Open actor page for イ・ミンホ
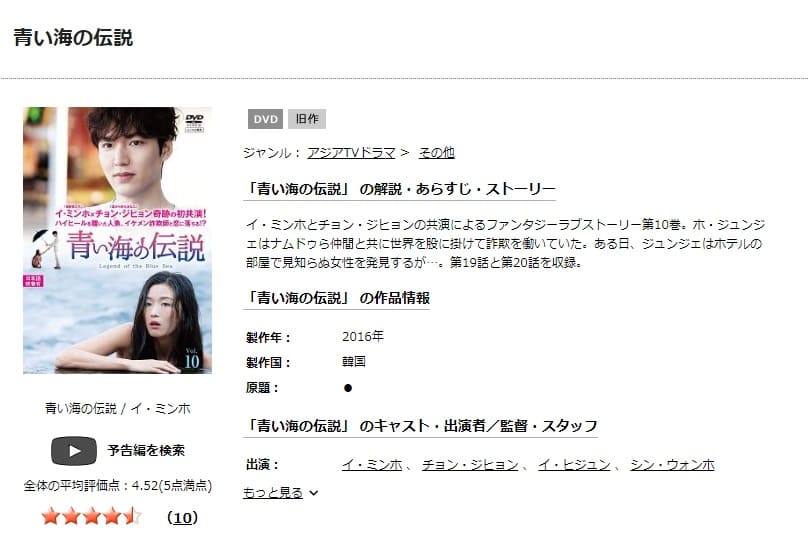This screenshot has width=809, height=550. 372,465
